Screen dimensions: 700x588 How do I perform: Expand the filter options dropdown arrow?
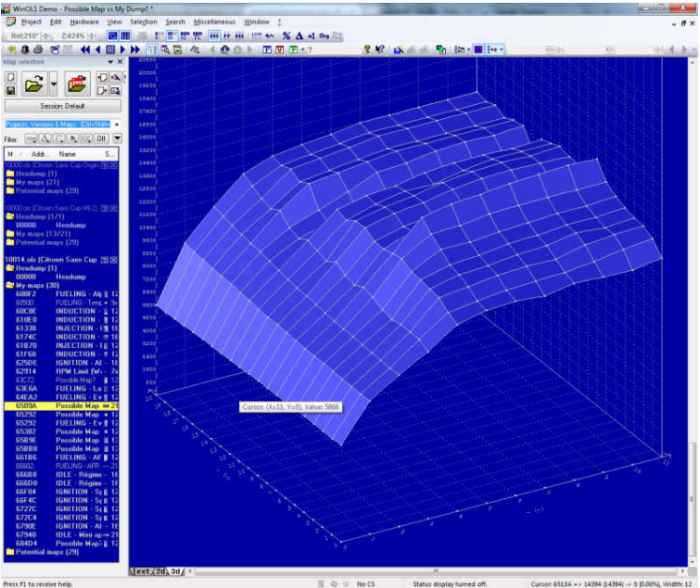pos(117,139)
